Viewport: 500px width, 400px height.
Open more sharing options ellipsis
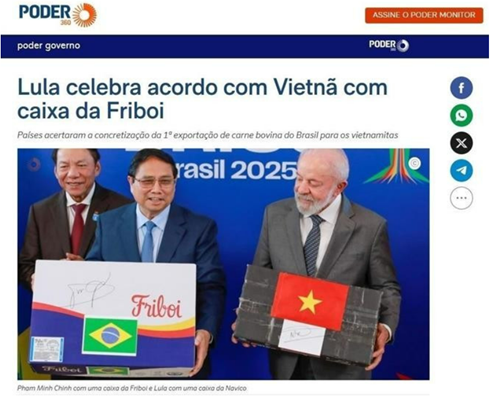461,198
